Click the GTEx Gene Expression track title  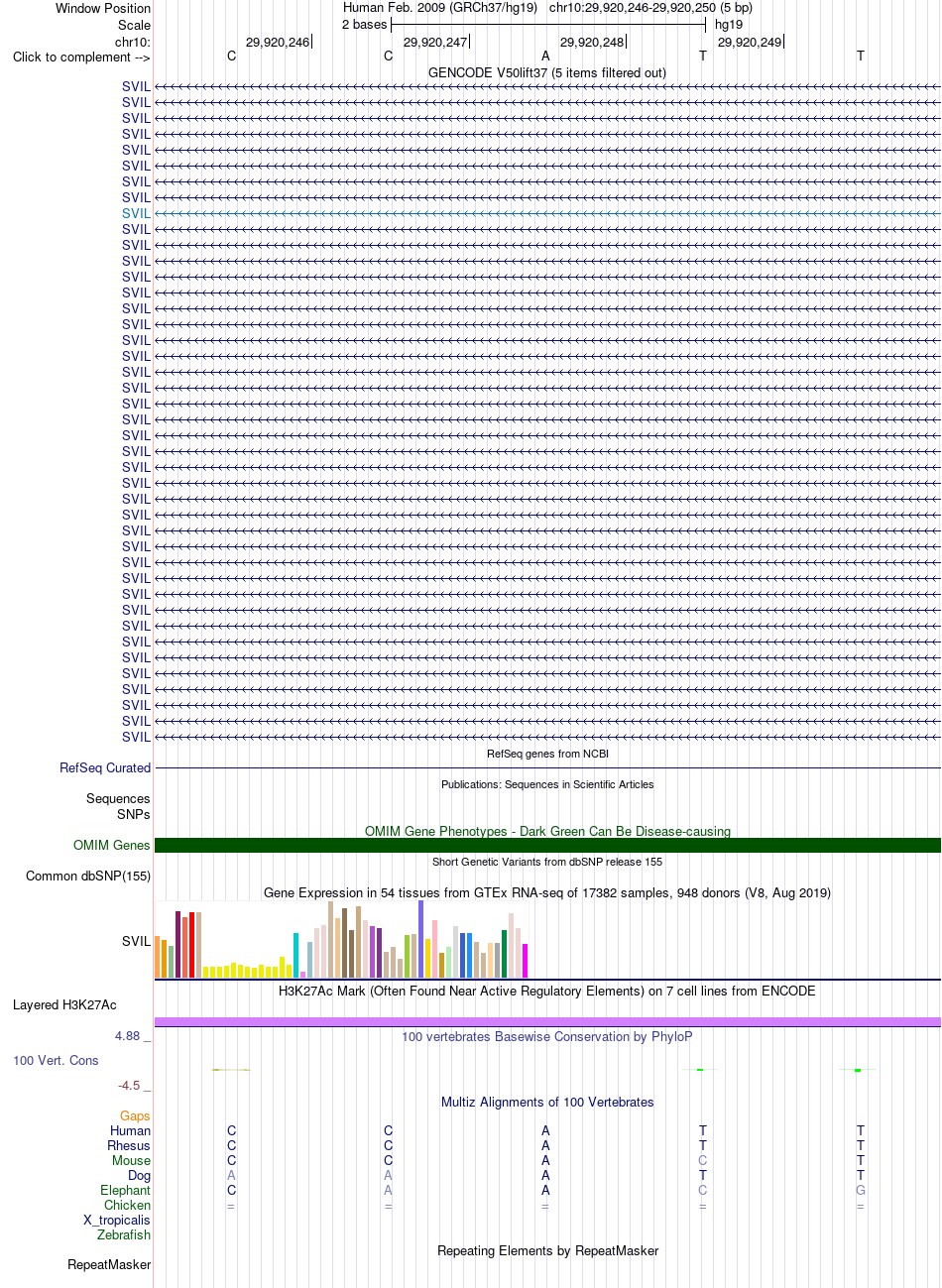[547, 893]
